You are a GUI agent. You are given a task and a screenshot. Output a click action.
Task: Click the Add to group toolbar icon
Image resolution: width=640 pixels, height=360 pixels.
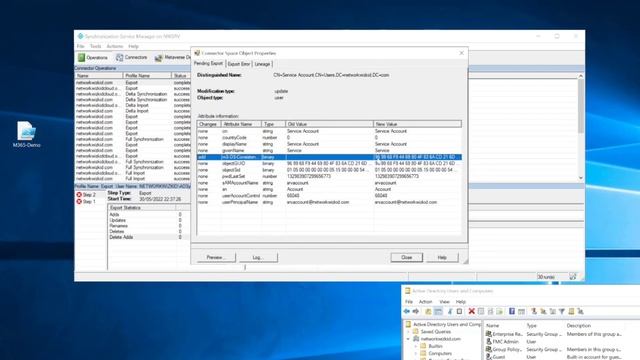[581, 311]
